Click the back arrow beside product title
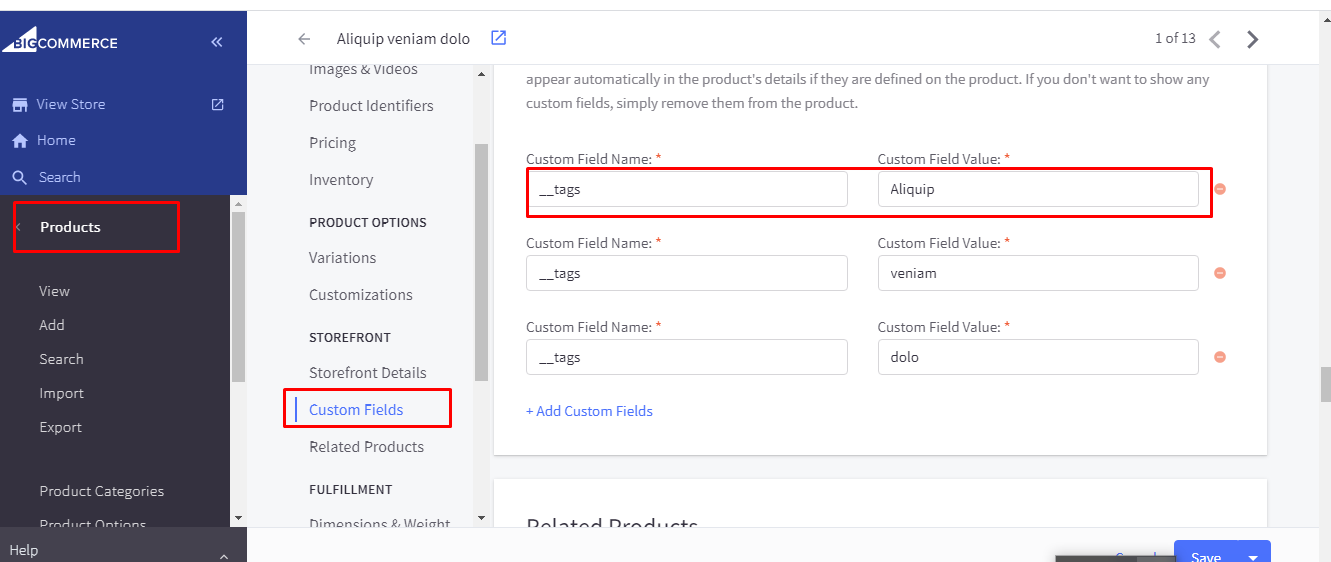Image resolution: width=1331 pixels, height=562 pixels. coord(304,39)
